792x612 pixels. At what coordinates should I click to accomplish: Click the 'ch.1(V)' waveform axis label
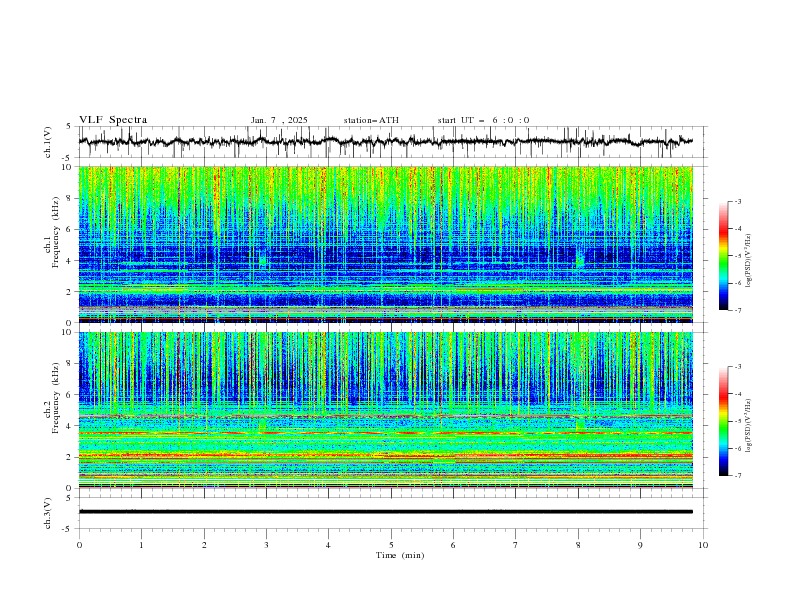click(48, 142)
